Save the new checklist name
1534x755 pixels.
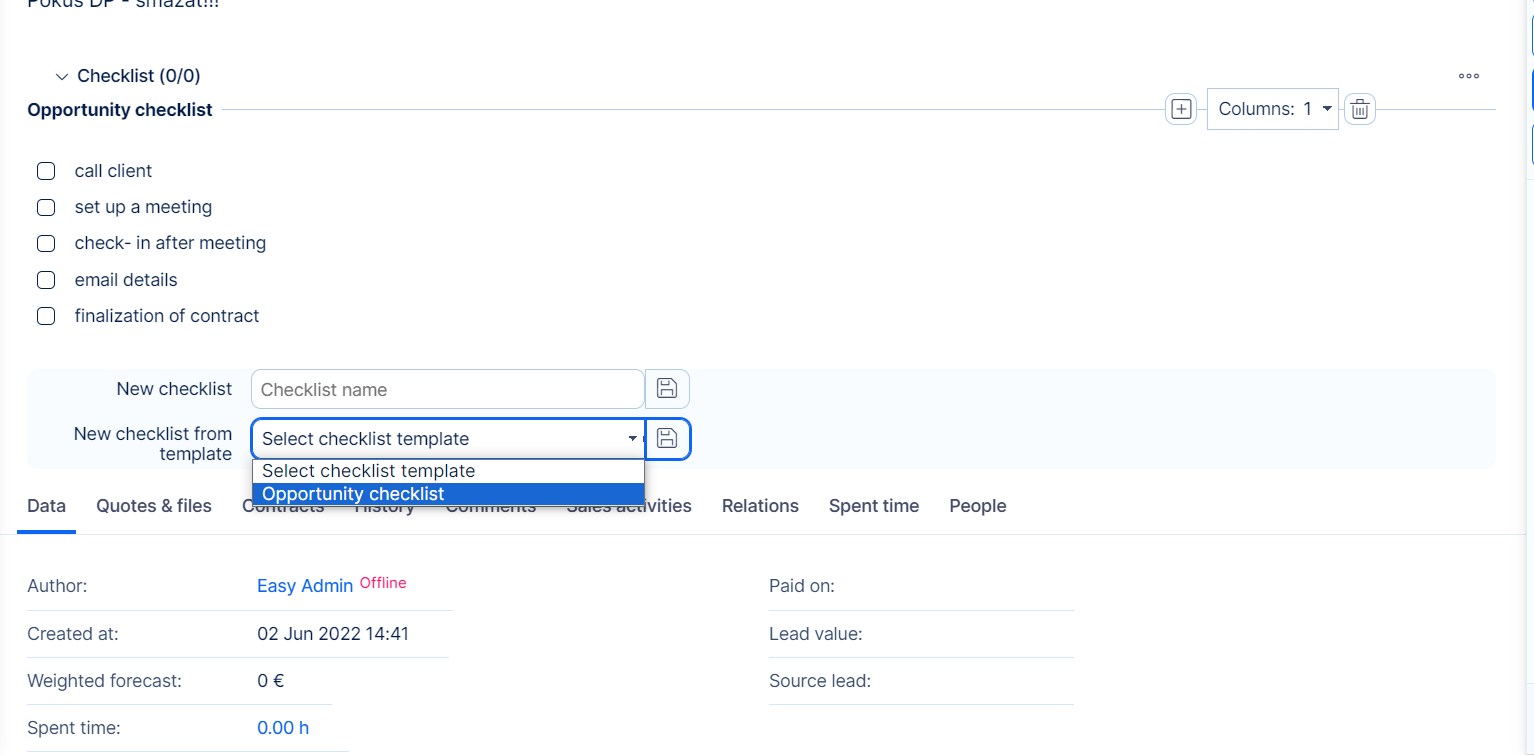pos(667,389)
